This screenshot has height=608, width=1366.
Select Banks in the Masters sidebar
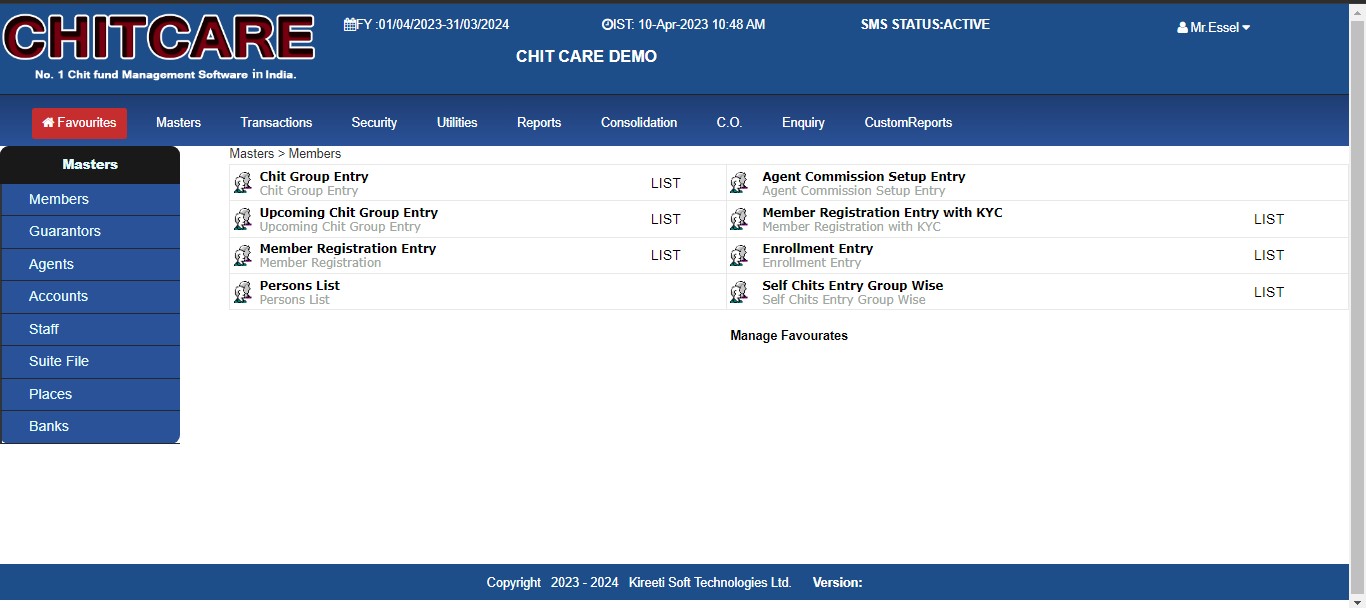tap(49, 426)
